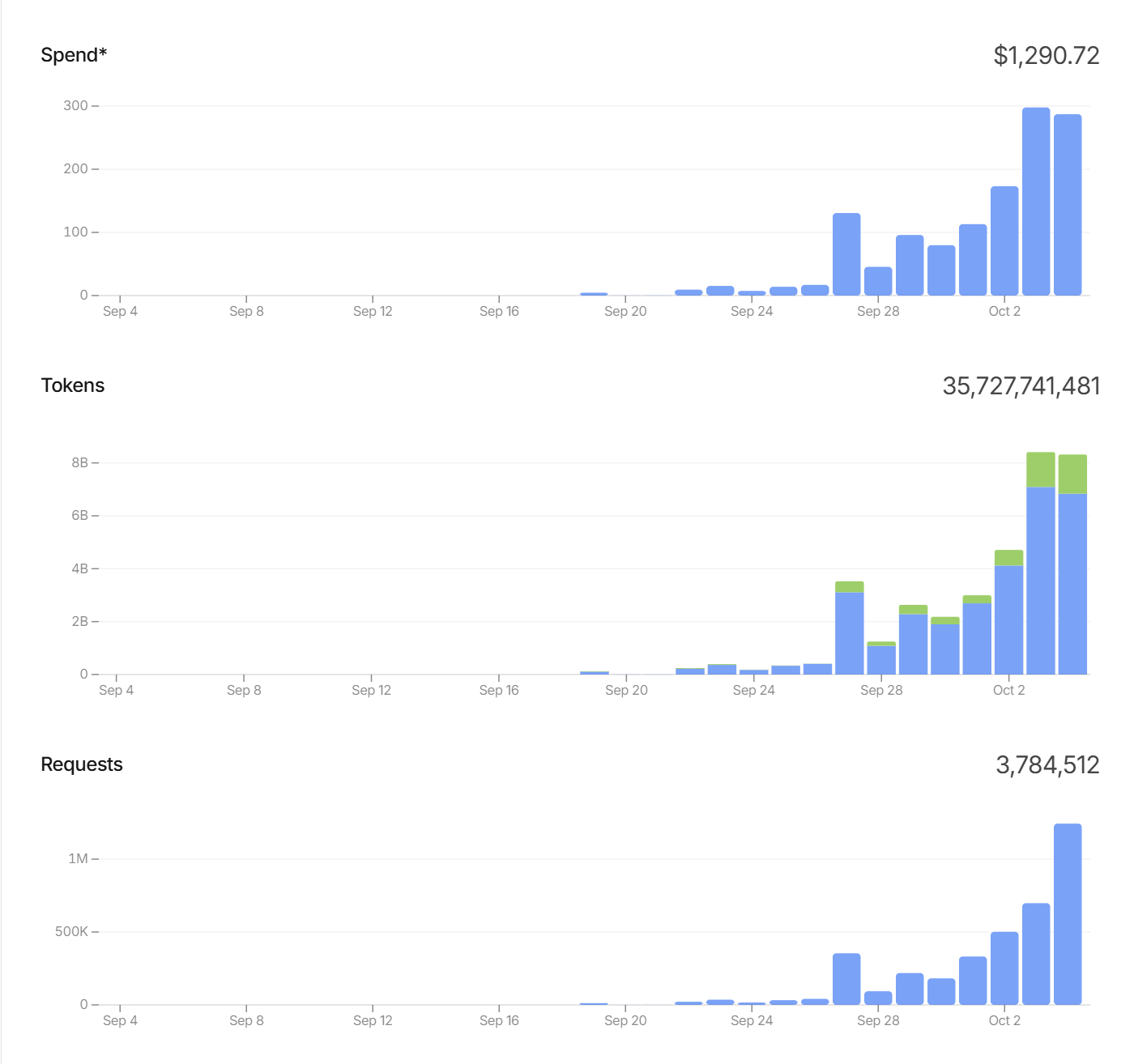The image size is (1134, 1064).
Task: Select the "3,784,512" requests total
Action: tap(1047, 764)
